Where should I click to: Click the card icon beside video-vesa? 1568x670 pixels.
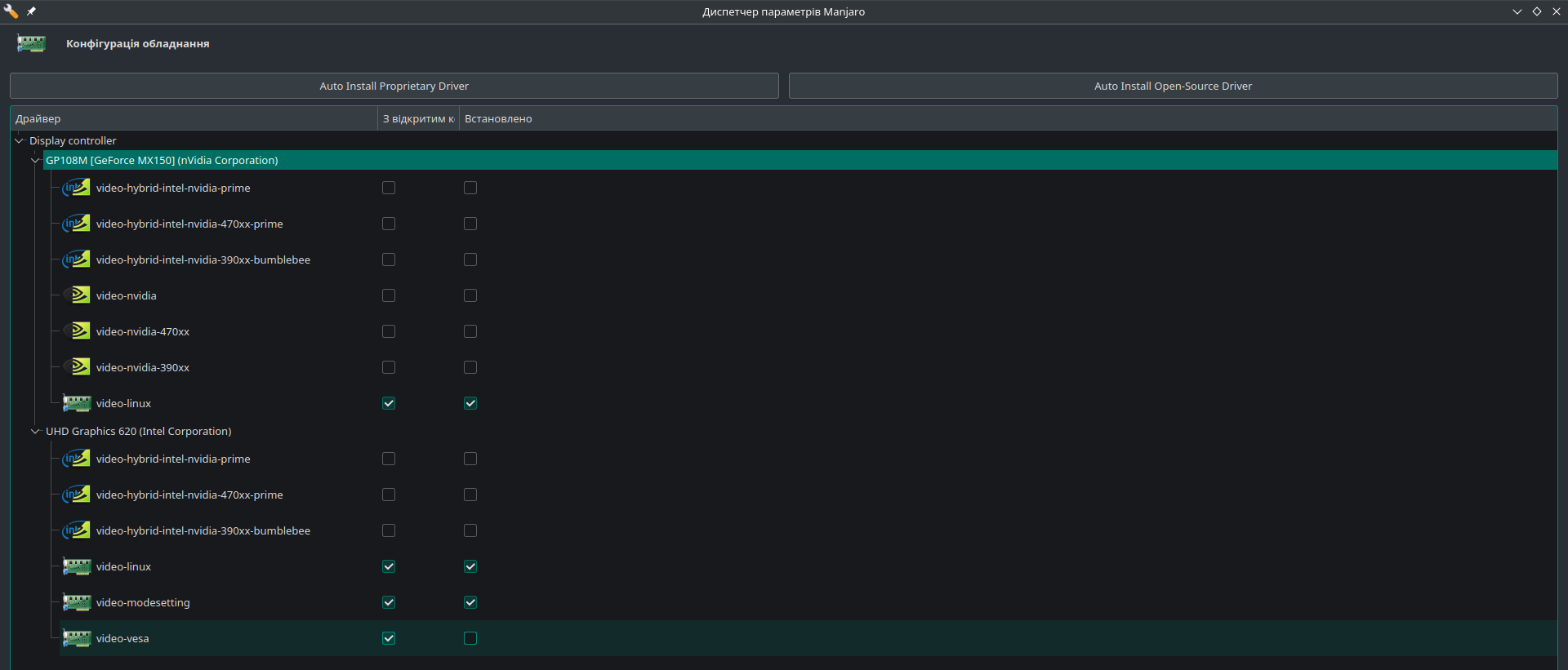pos(77,638)
